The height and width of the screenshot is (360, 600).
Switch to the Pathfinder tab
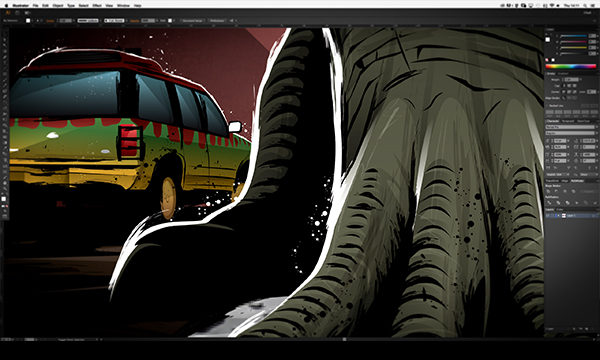point(577,181)
